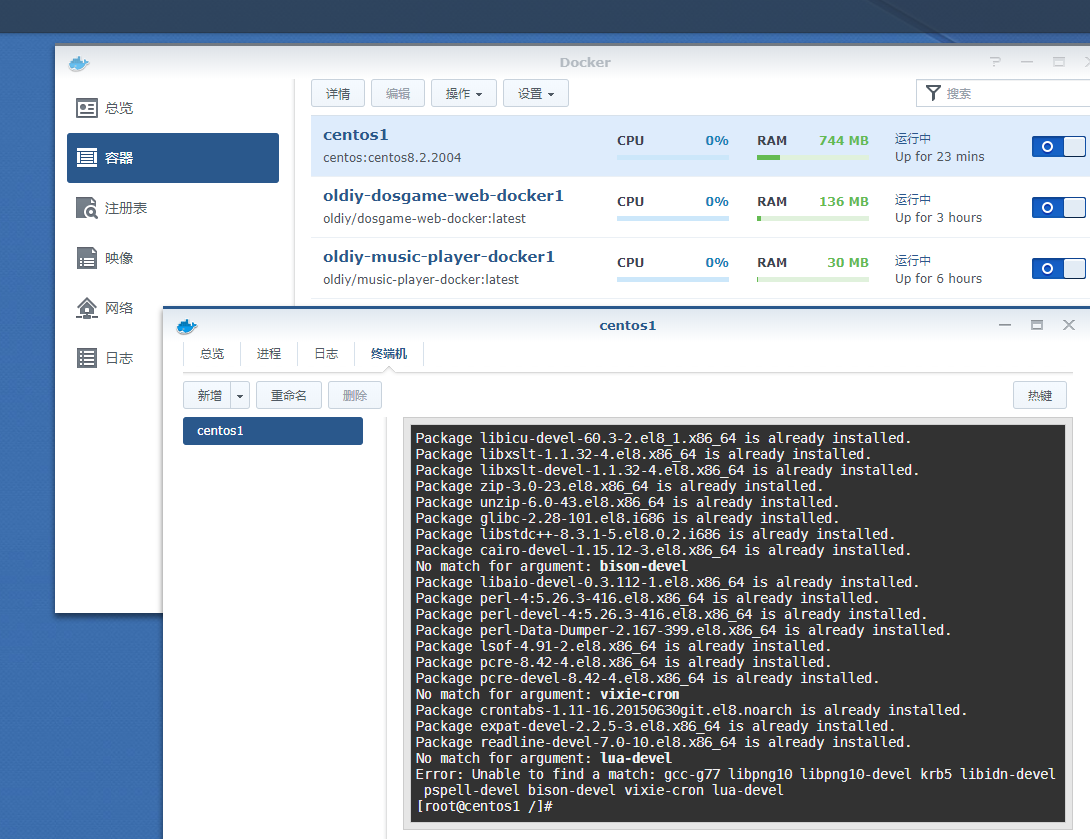This screenshot has height=839, width=1090.
Task: Click the 新增 new terminal button
Action: click(x=208, y=396)
